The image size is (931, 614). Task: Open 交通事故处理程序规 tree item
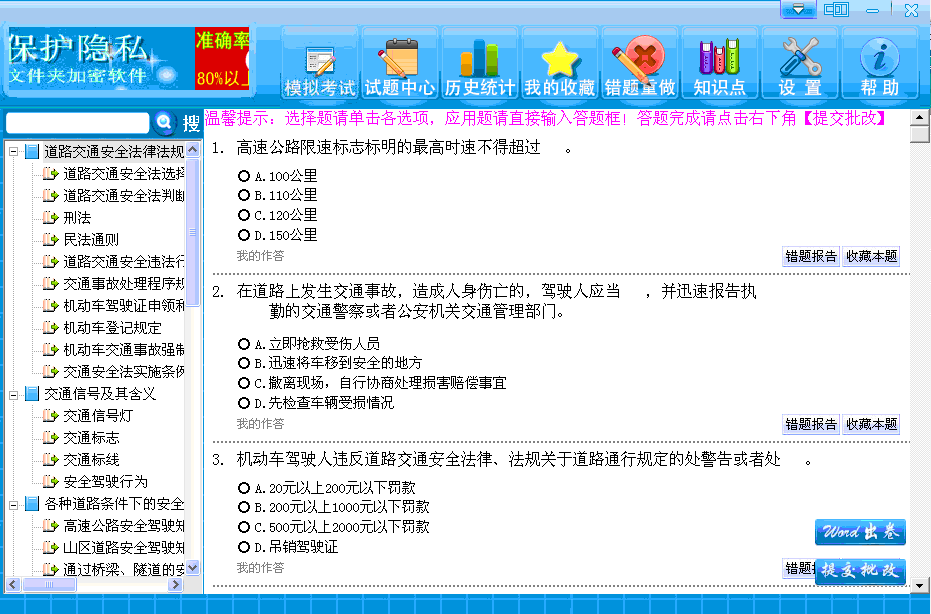[124, 284]
